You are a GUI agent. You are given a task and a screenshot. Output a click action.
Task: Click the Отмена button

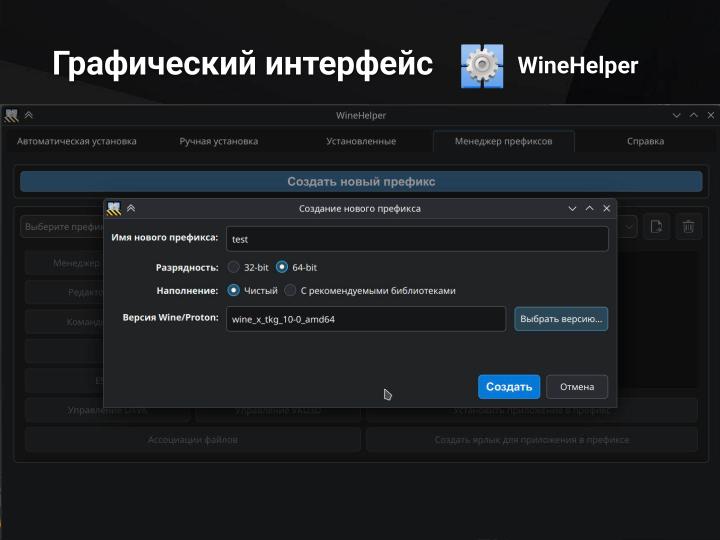click(x=577, y=387)
